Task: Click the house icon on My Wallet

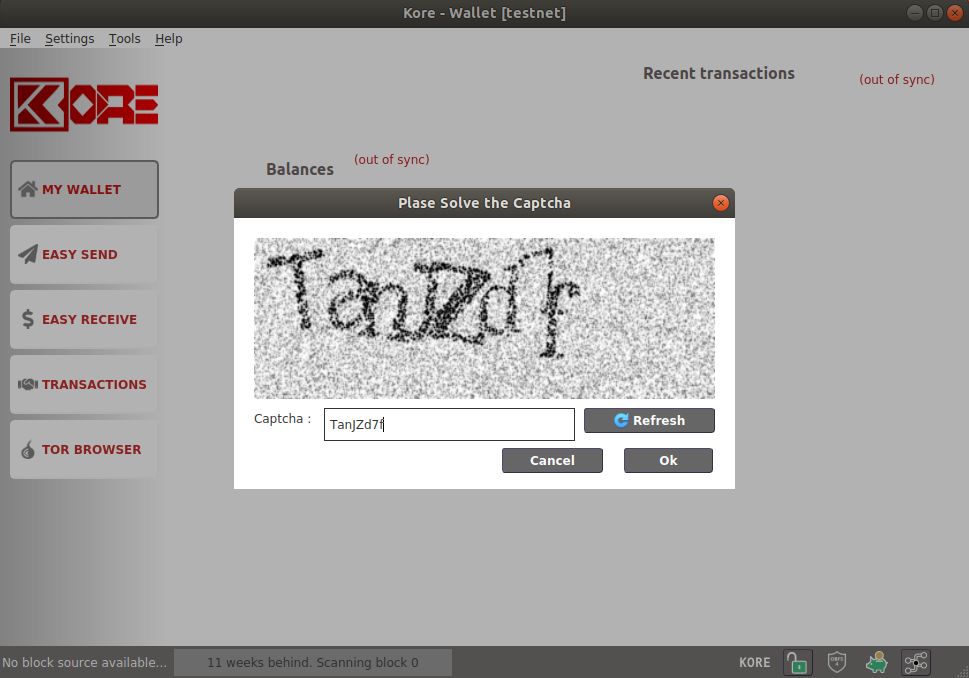Action: point(28,189)
